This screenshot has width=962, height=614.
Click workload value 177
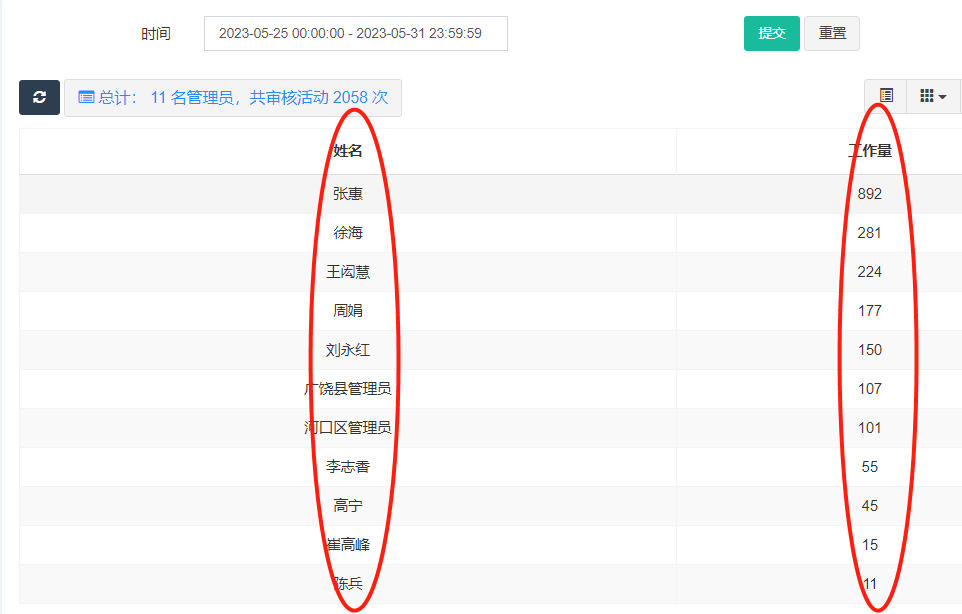point(869,311)
